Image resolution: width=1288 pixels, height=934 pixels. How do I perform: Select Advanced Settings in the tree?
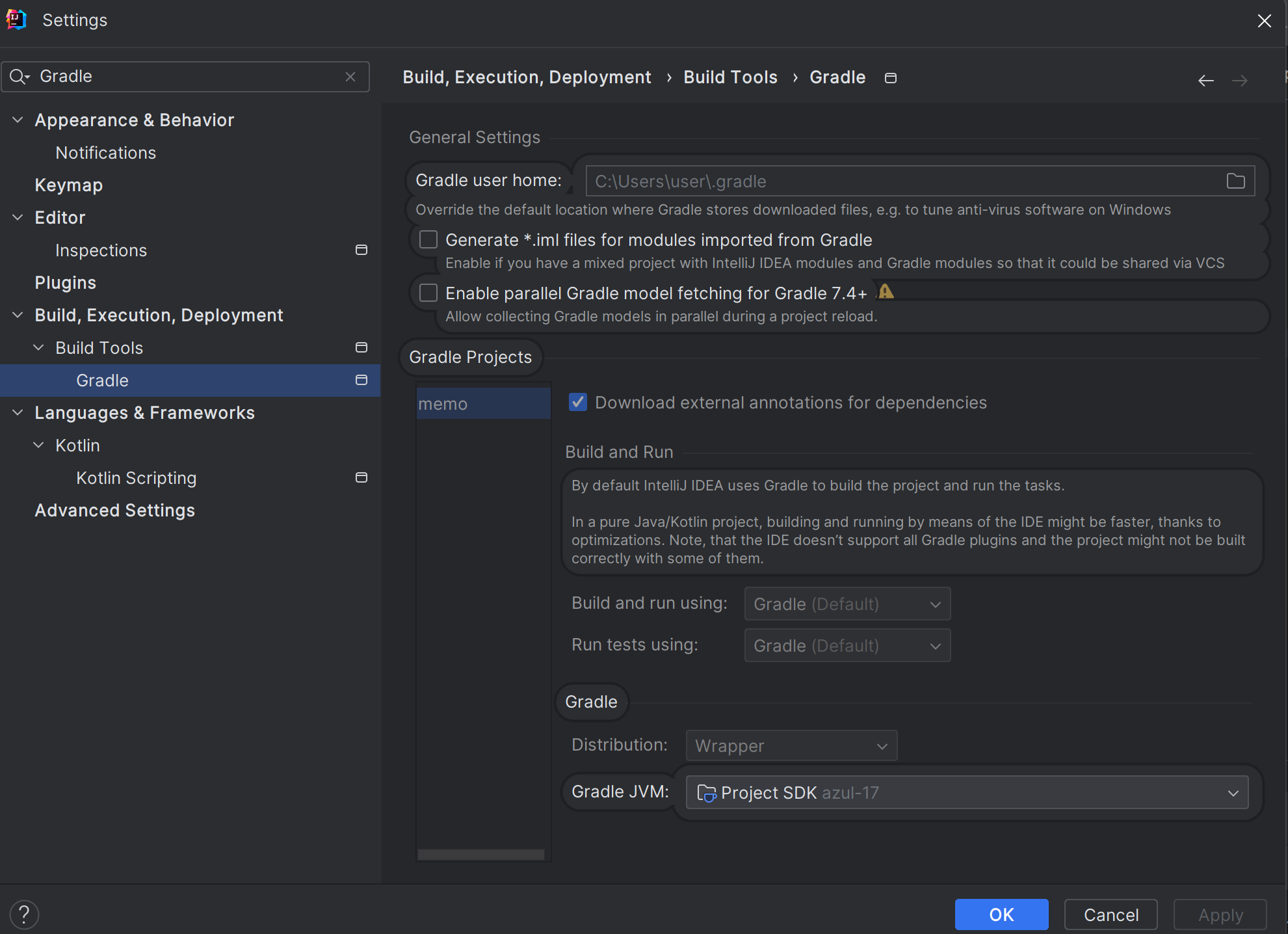pos(114,510)
